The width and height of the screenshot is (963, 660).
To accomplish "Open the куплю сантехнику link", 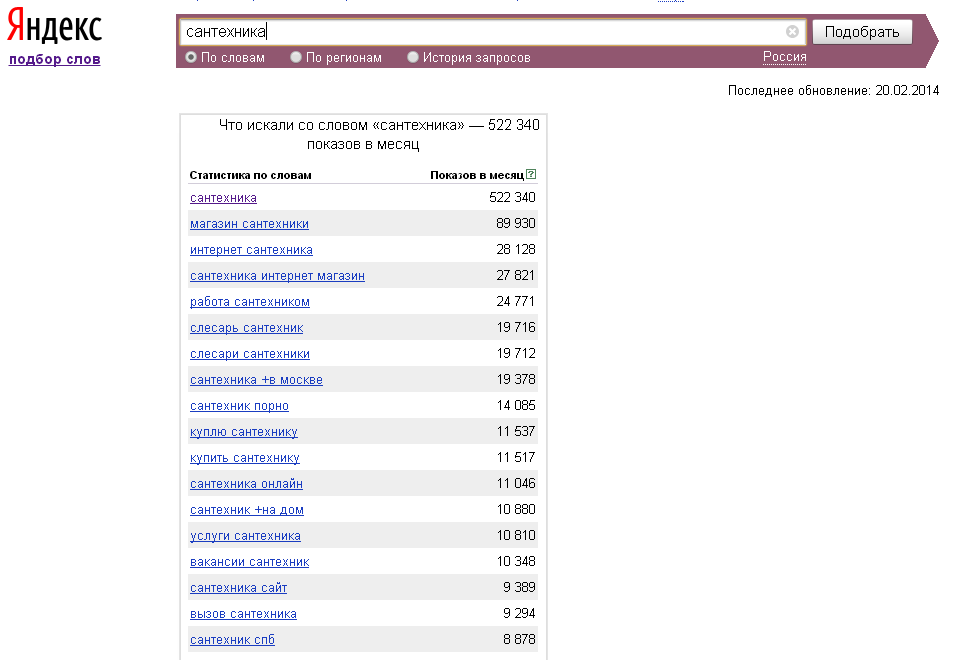I will click(x=244, y=432).
